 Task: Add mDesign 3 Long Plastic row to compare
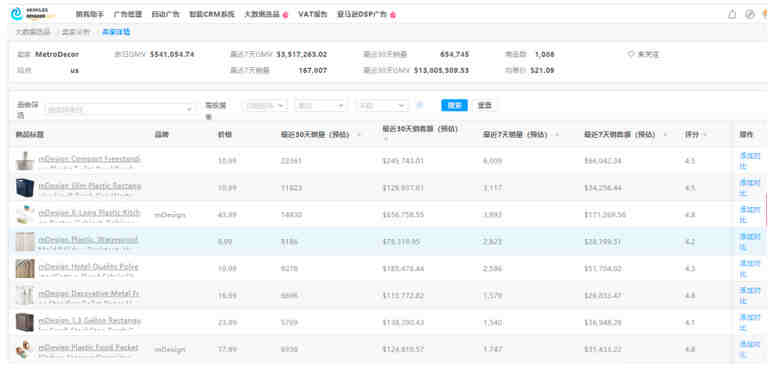pos(750,214)
